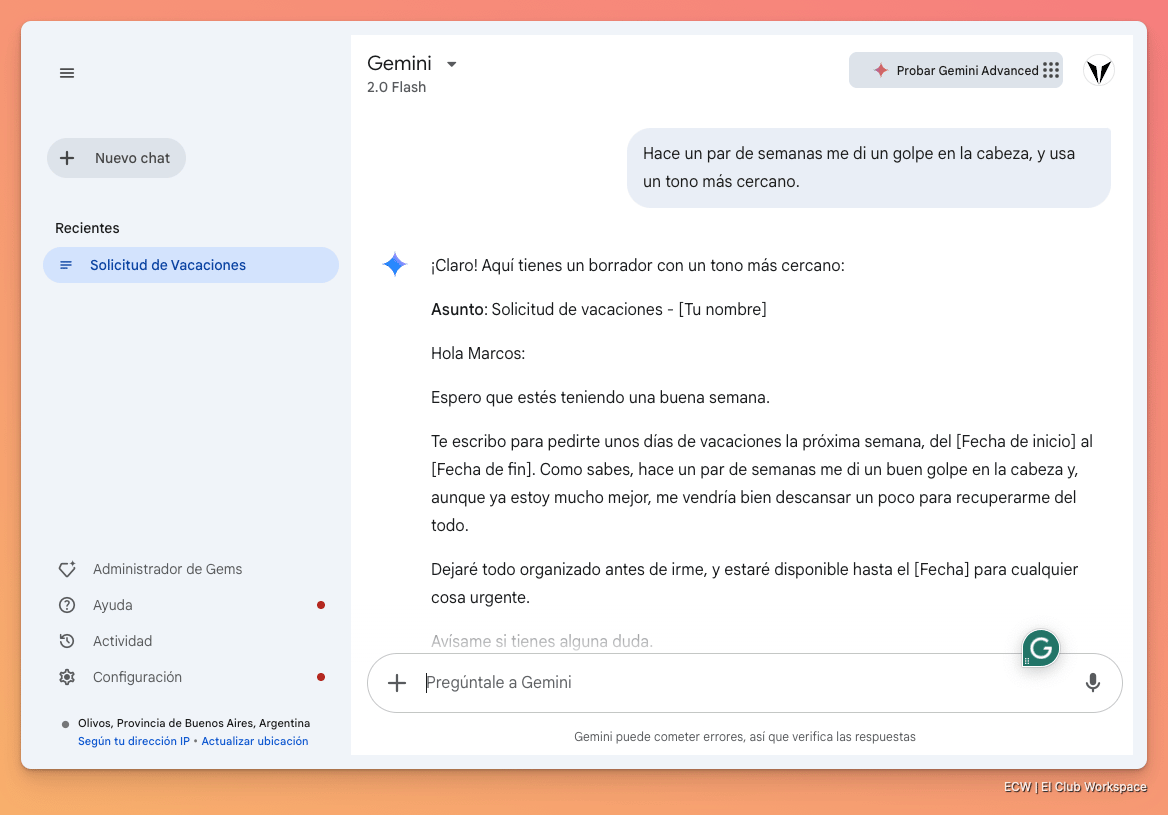Click Probar Gemini Advanced button
The width and height of the screenshot is (1168, 815).
[956, 71]
